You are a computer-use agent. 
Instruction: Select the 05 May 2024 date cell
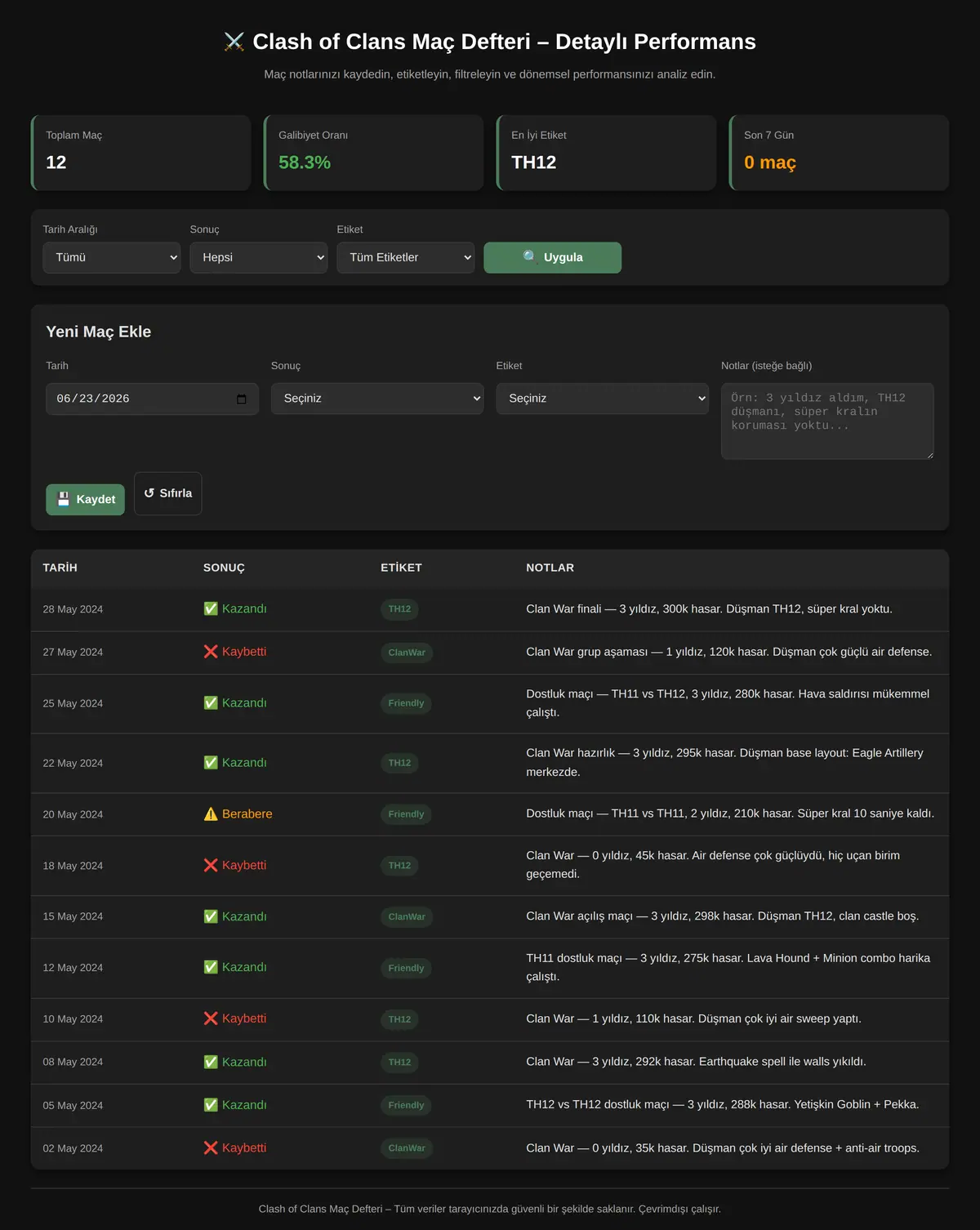(73, 1105)
